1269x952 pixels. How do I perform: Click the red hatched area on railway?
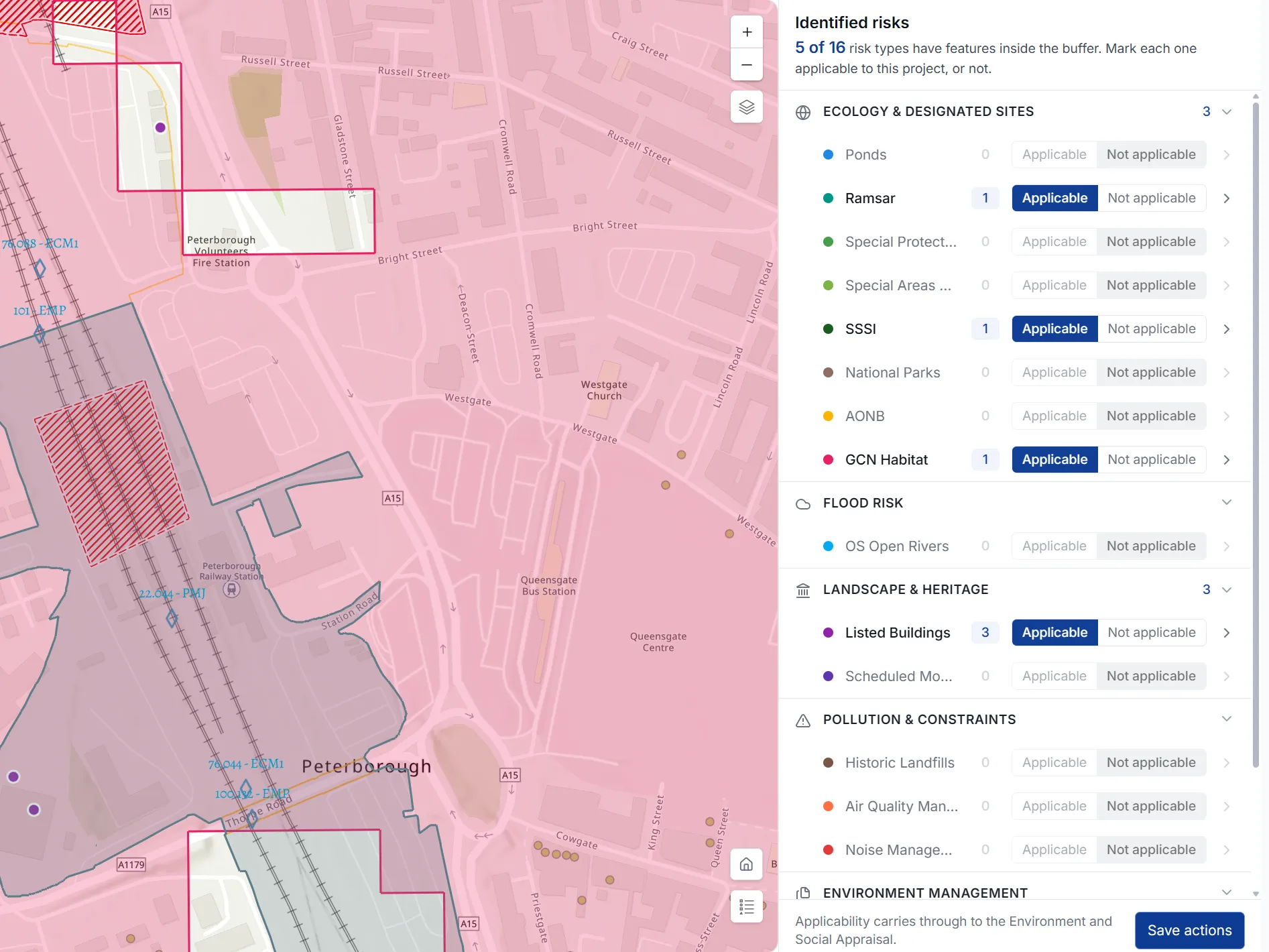pyautogui.click(x=111, y=473)
